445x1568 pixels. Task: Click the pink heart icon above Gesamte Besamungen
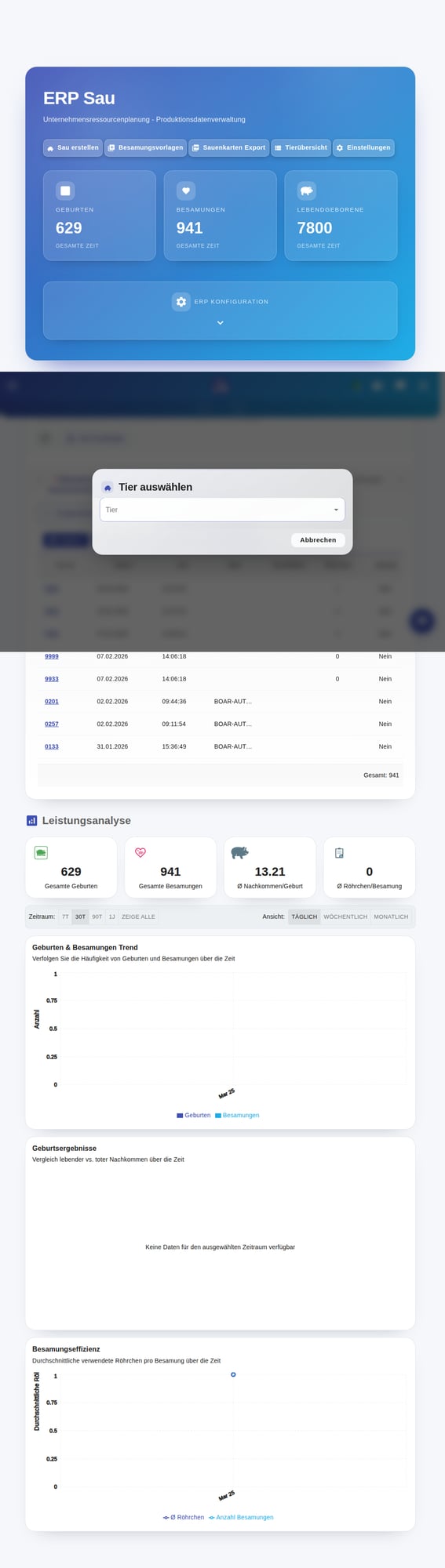tap(140, 853)
